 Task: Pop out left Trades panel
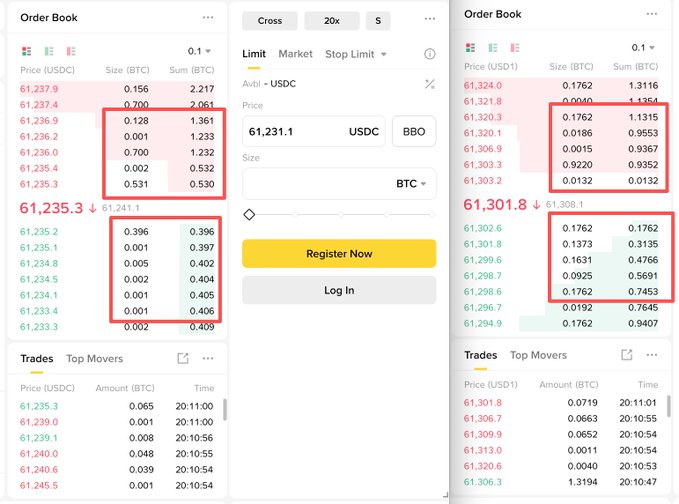183,359
